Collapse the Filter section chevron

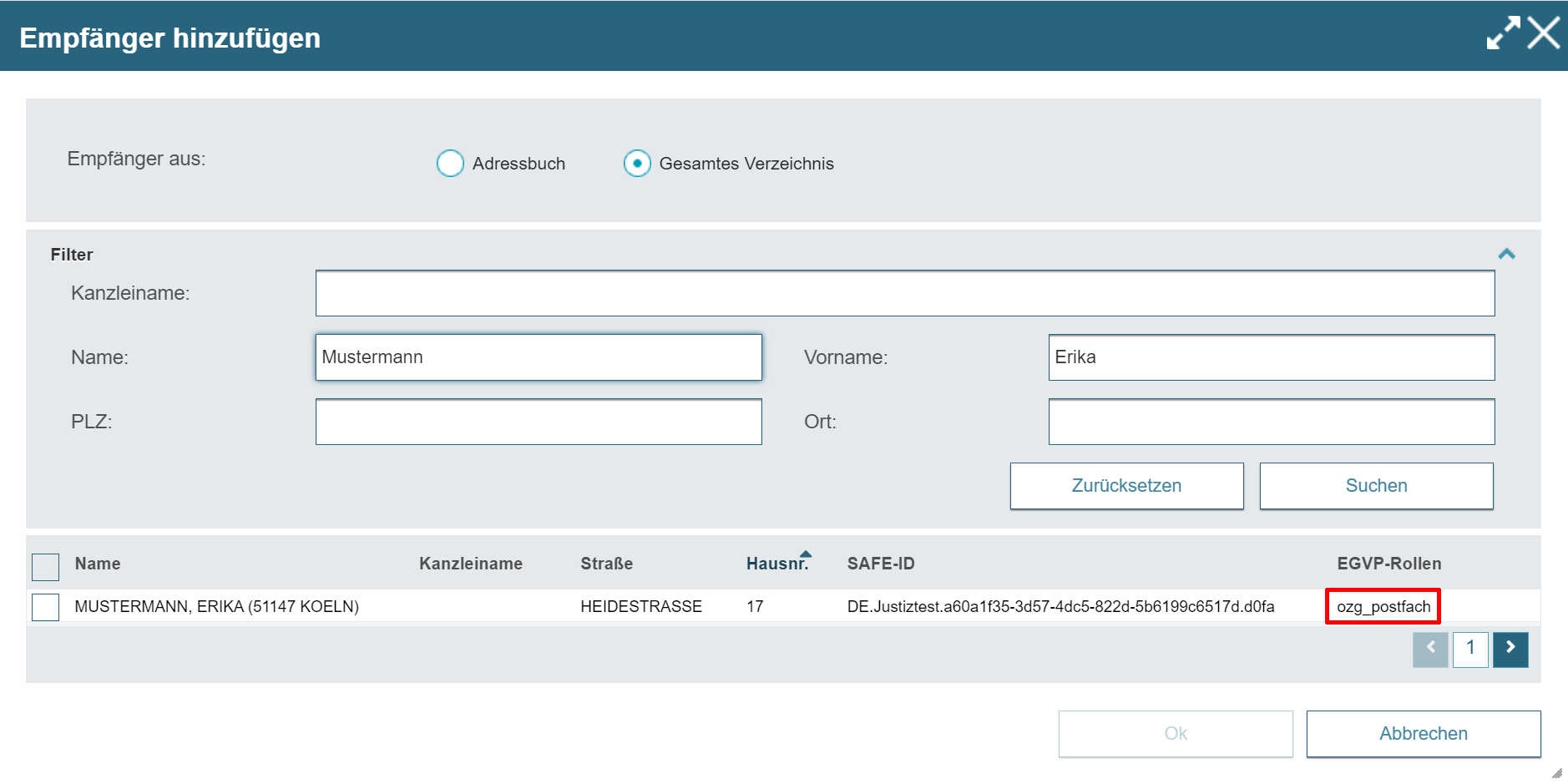tap(1506, 254)
